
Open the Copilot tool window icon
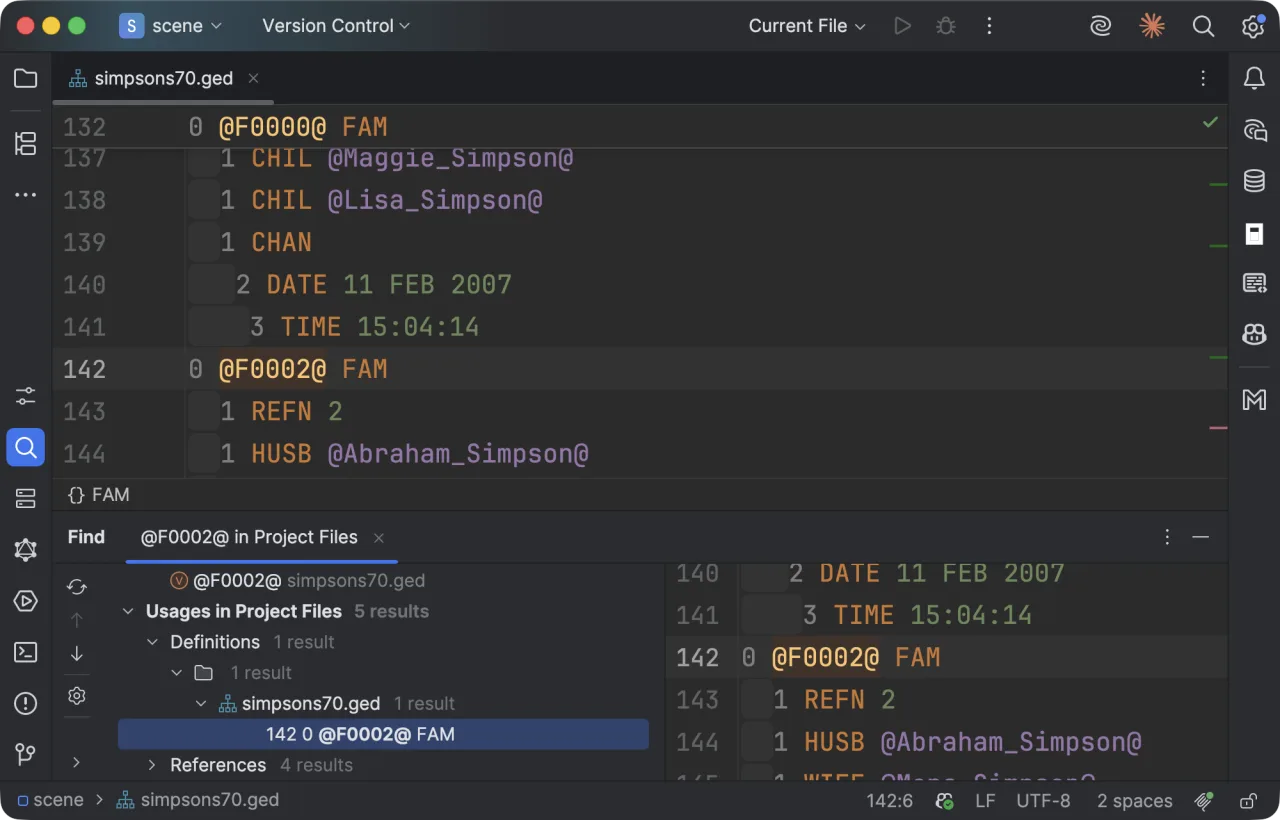(1254, 335)
